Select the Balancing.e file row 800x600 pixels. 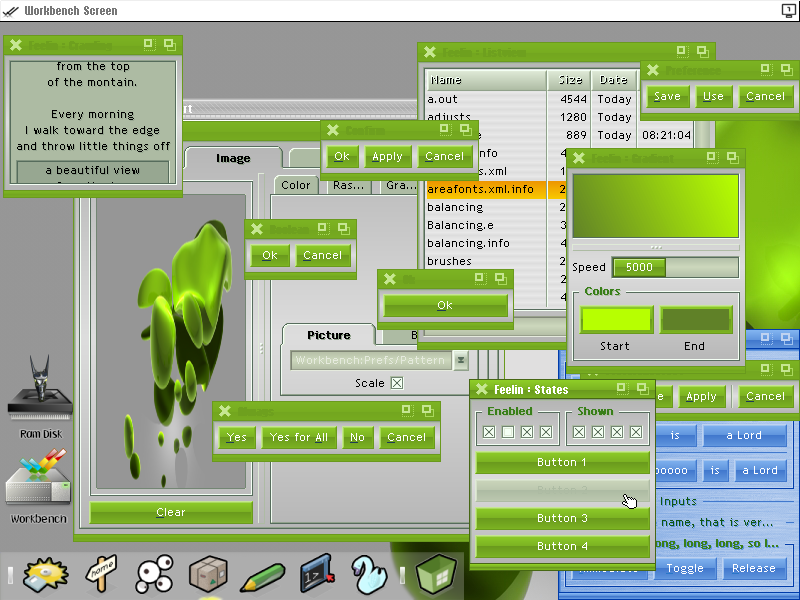[496, 225]
